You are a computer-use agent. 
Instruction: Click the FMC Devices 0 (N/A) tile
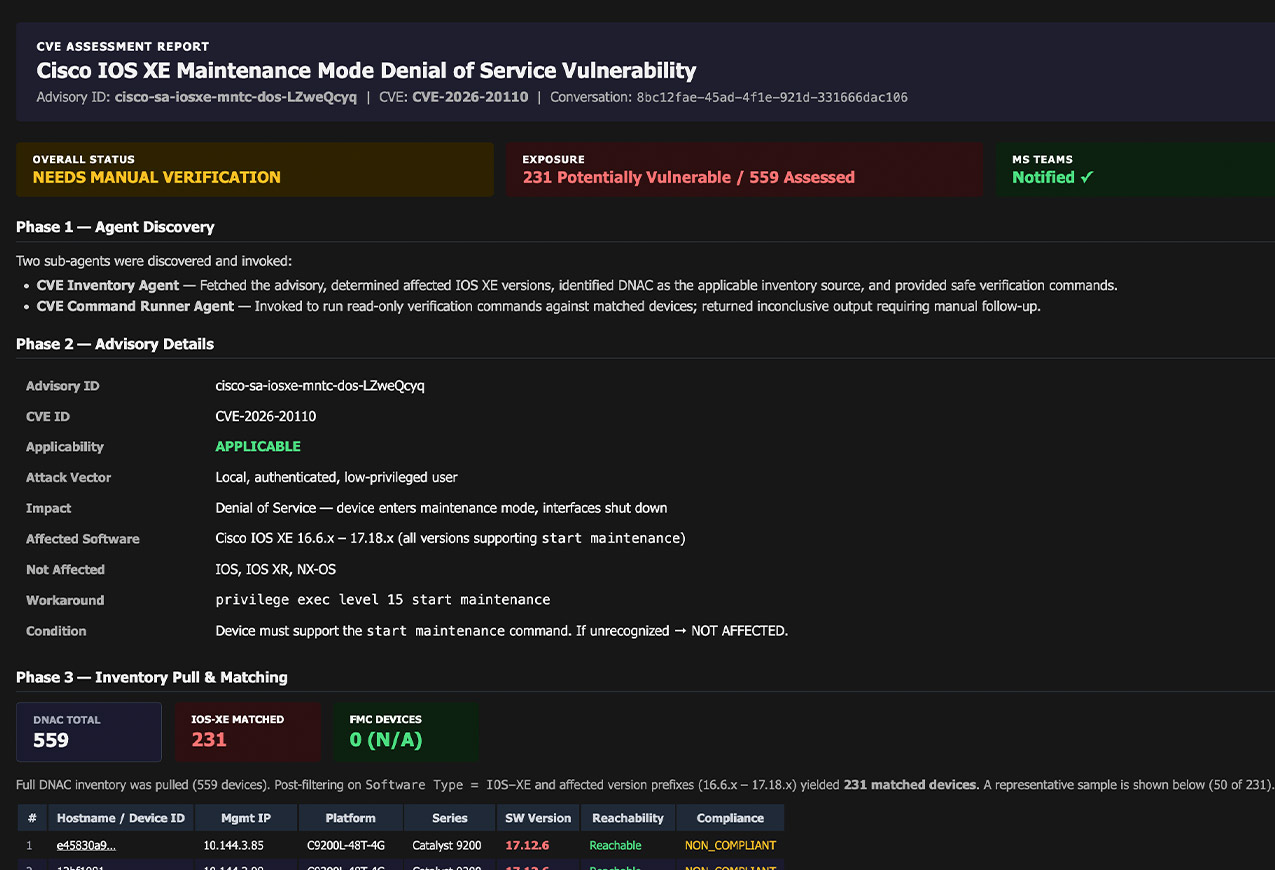pyautogui.click(x=406, y=732)
